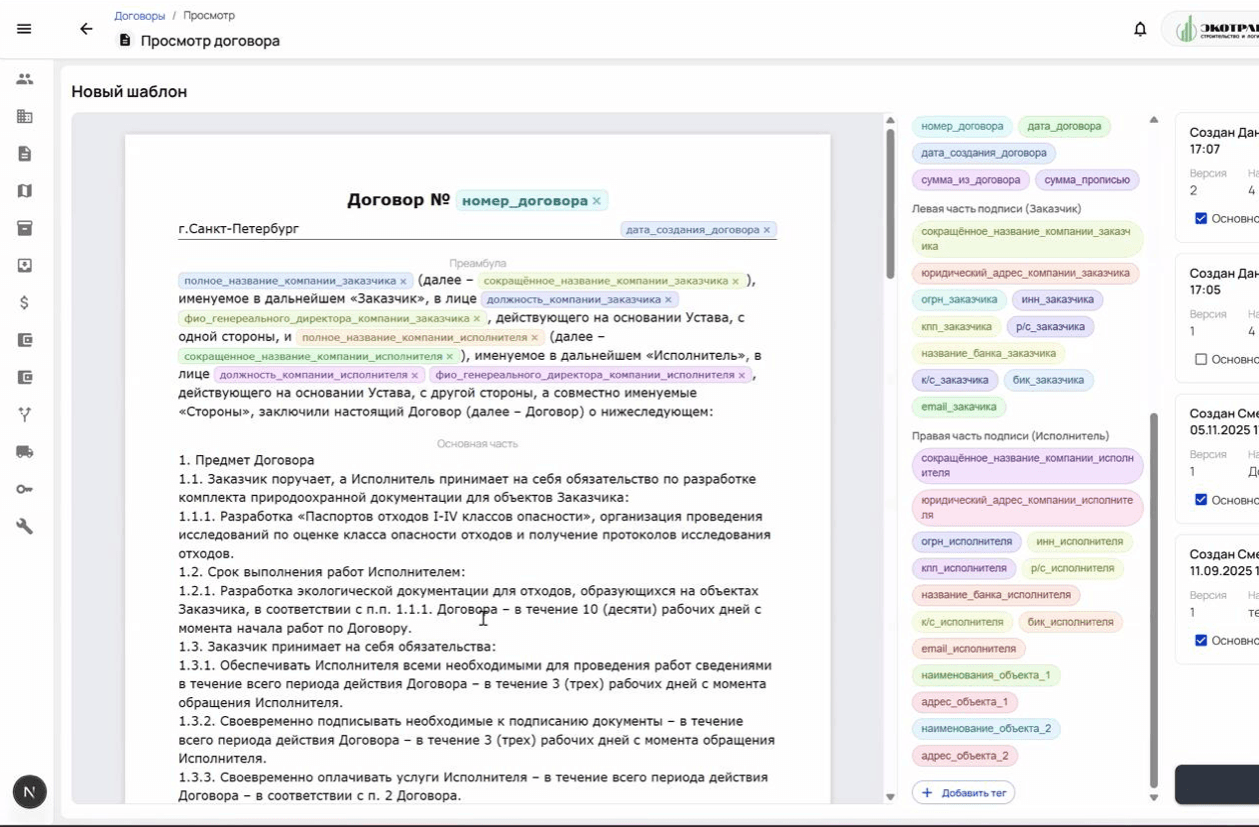Select the номер_договора tag in tag panel
This screenshot has width=1259, height=827.
[x=962, y=126]
